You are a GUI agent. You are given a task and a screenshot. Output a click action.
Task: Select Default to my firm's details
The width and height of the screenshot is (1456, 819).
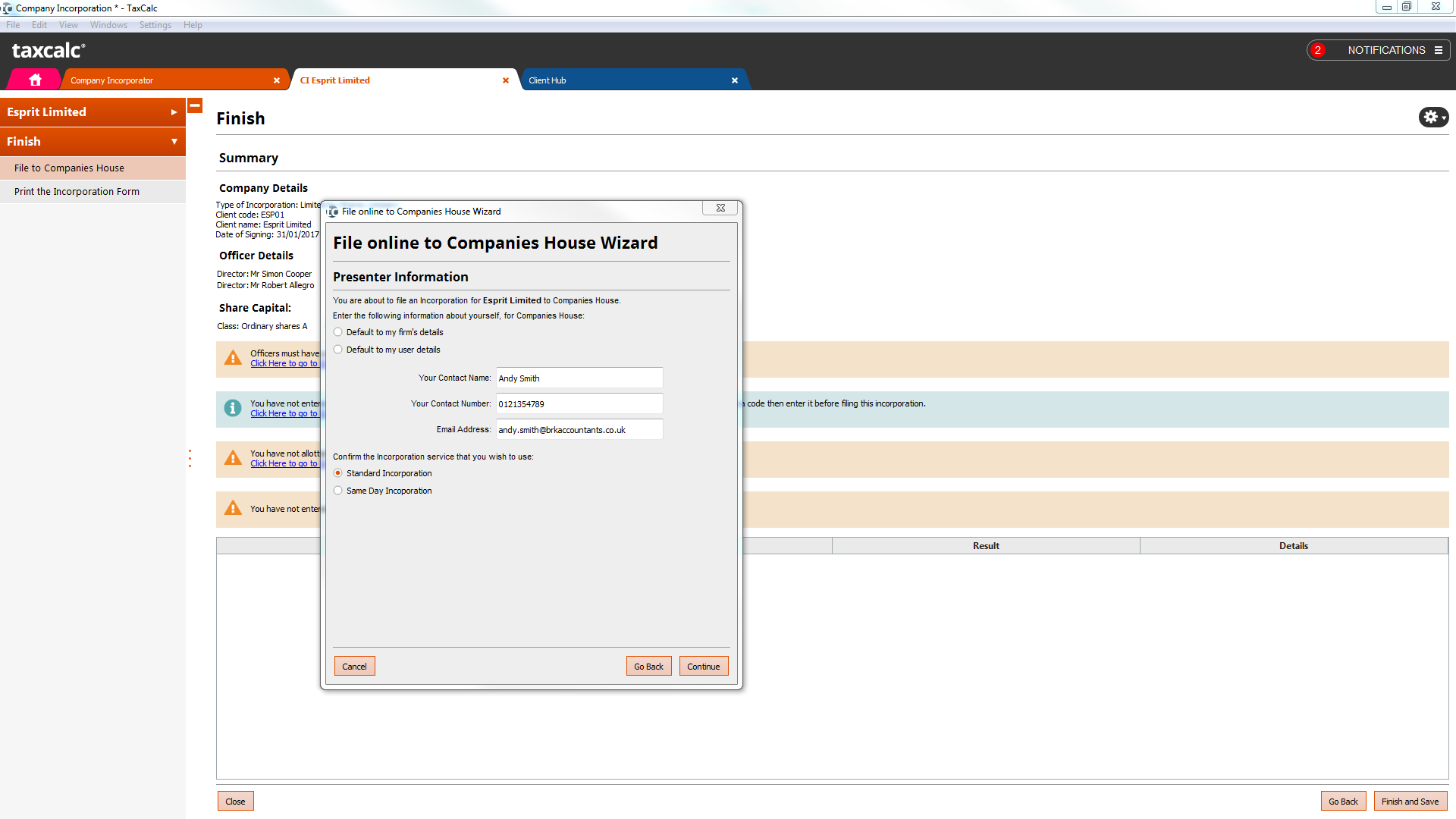point(338,332)
